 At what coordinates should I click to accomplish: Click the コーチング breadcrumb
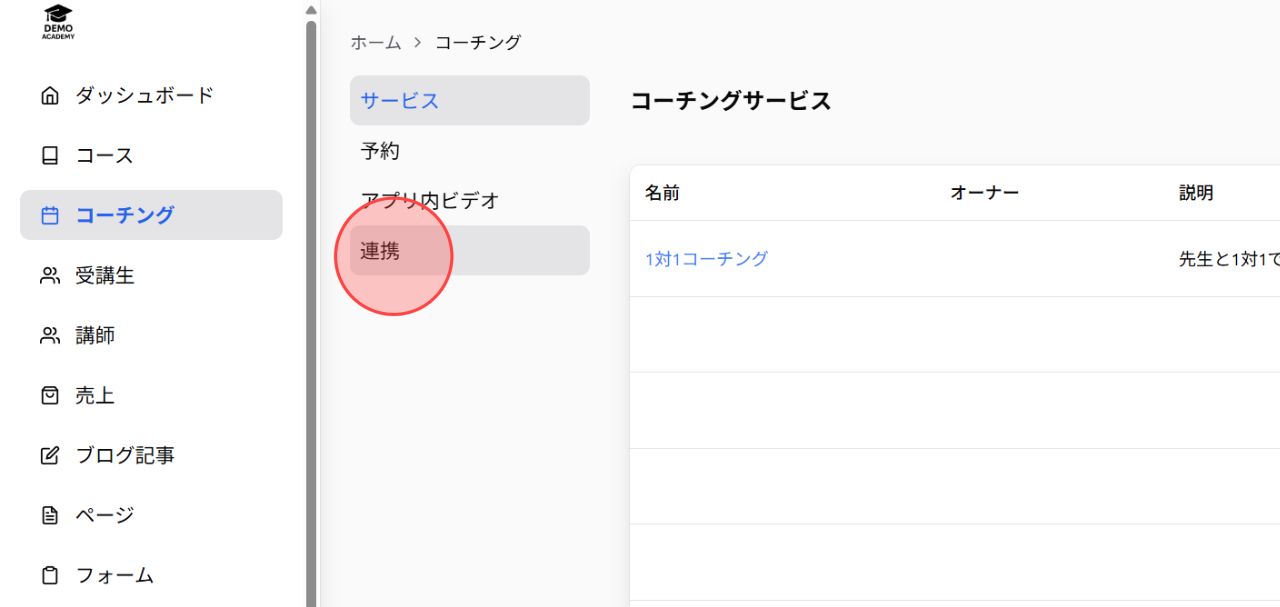(478, 42)
